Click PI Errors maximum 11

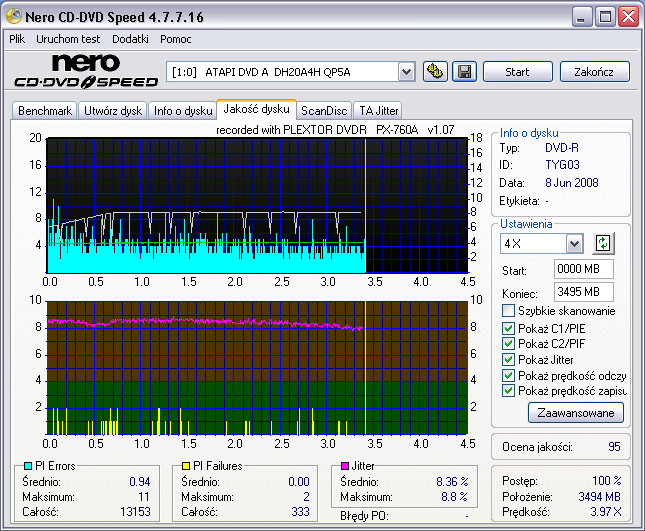144,497
